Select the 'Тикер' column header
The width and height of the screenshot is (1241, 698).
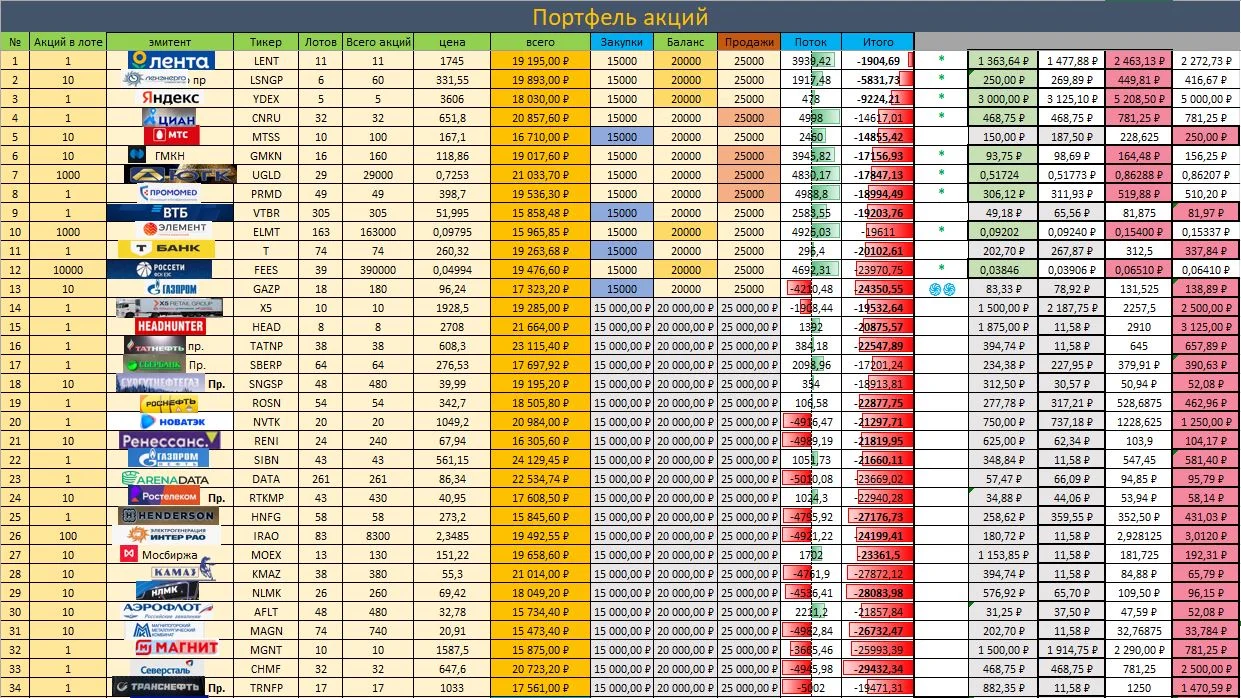point(266,42)
